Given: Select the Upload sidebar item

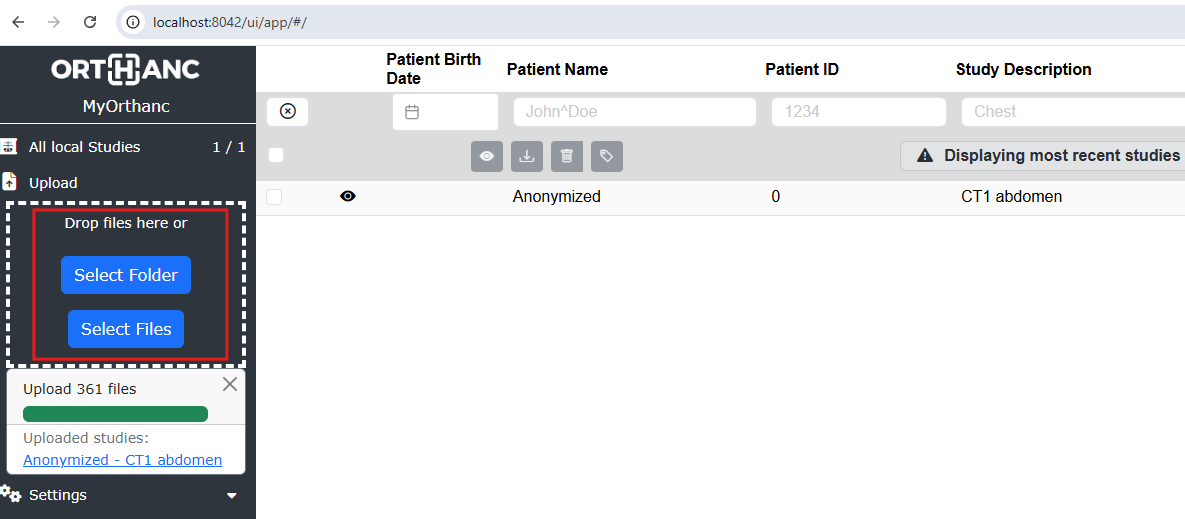Looking at the screenshot, I should point(53,183).
